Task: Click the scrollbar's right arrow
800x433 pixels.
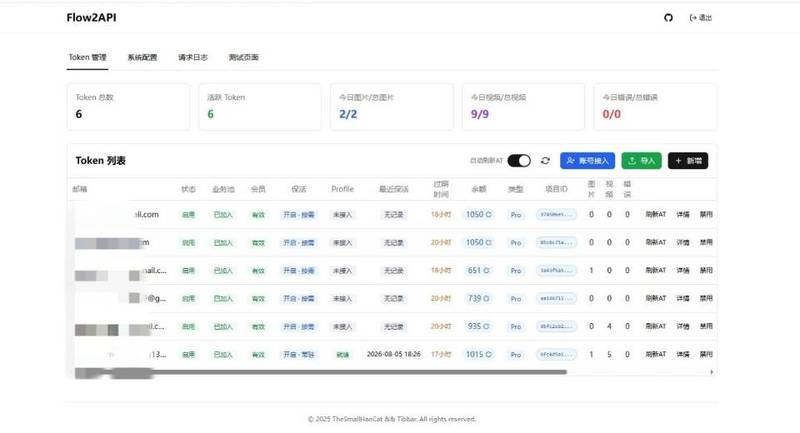Action: point(712,372)
